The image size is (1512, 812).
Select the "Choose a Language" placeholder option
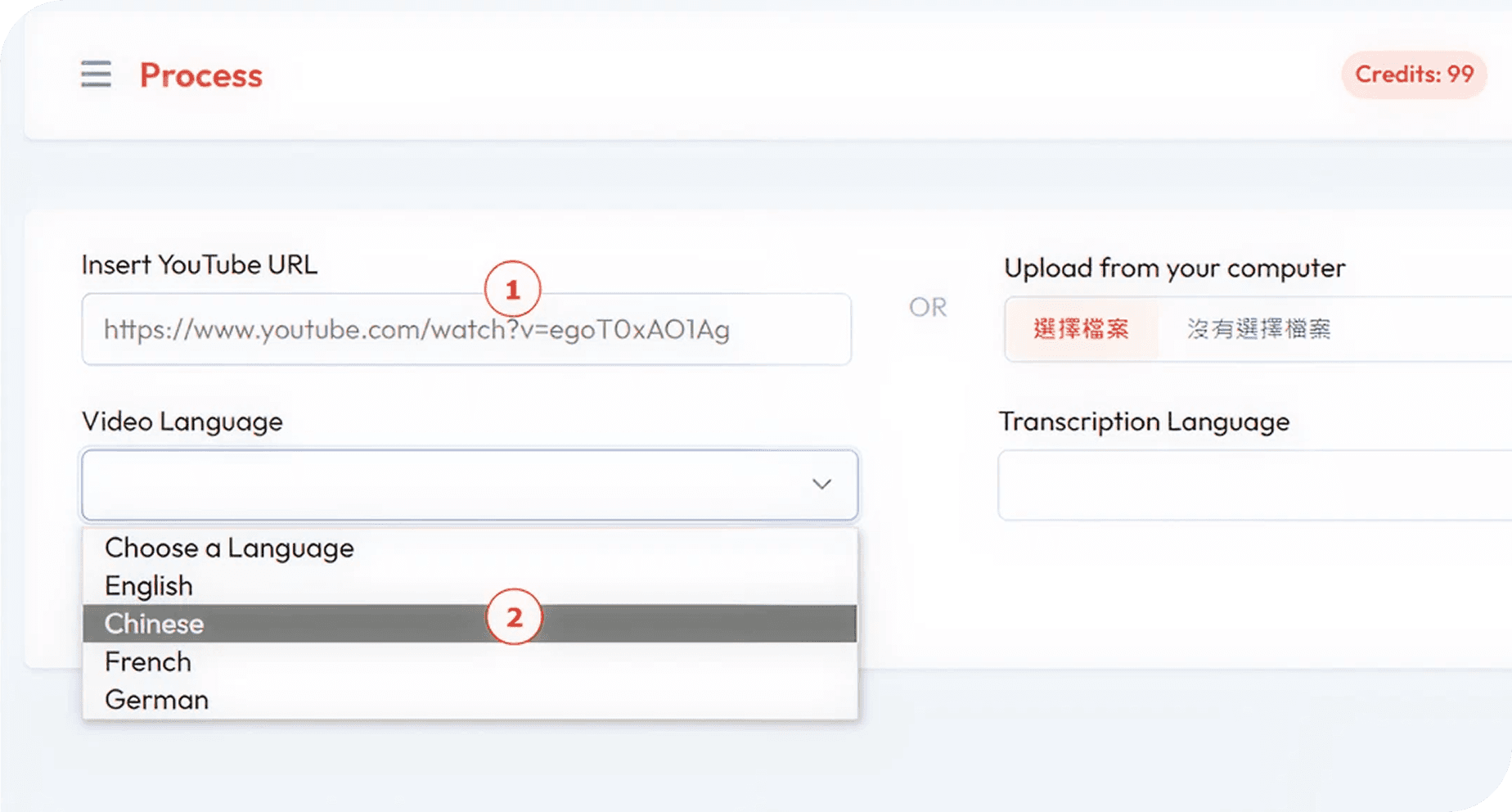[x=229, y=548]
